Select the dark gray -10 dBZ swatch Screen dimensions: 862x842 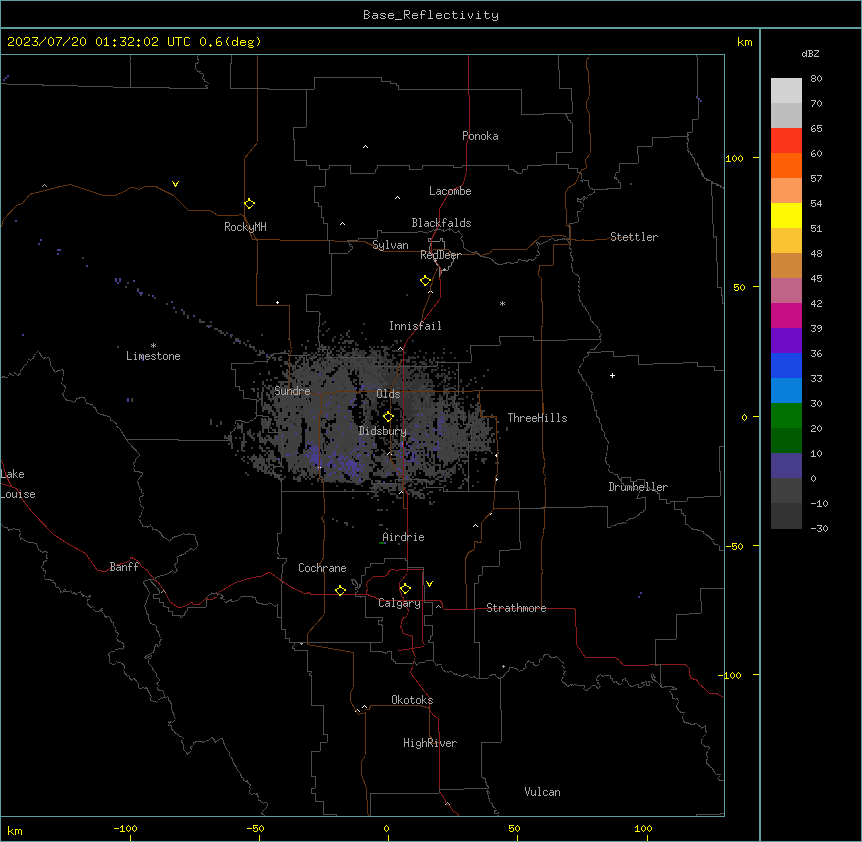[x=786, y=516]
